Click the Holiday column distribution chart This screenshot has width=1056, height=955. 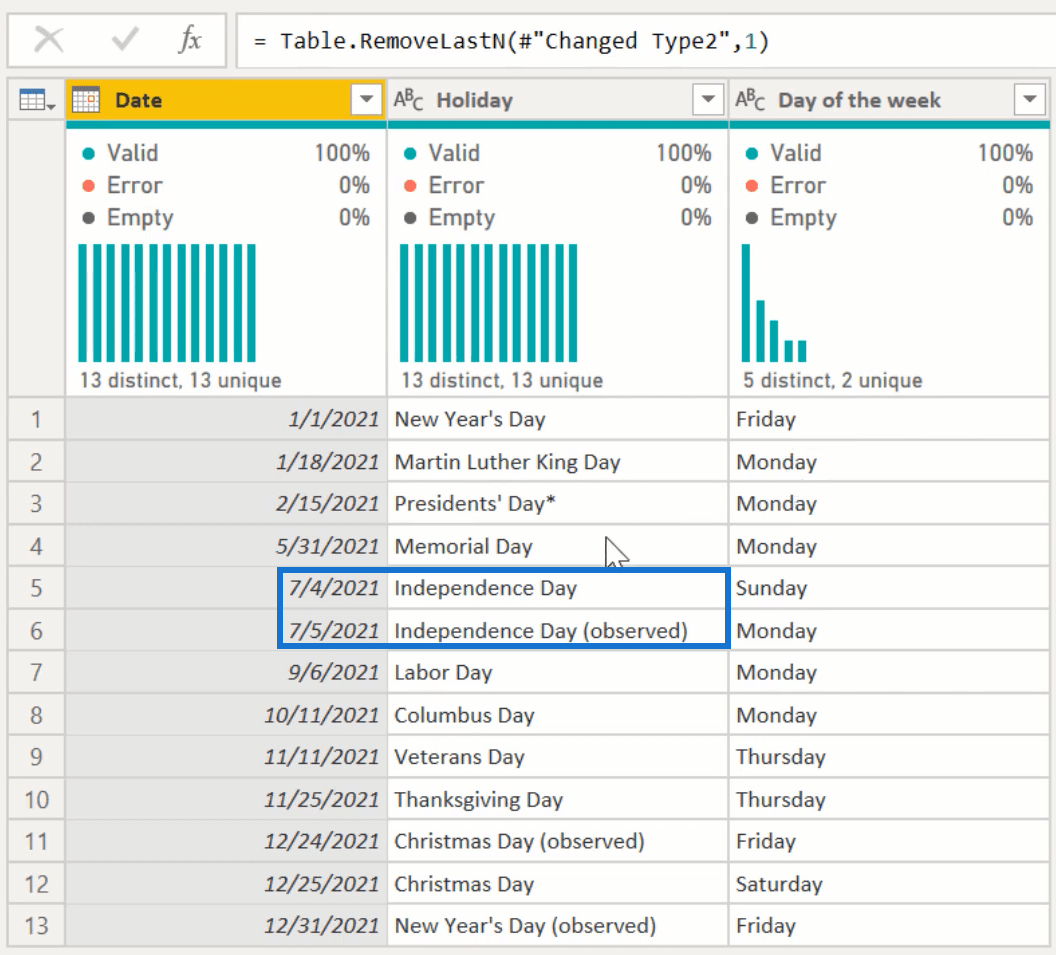pos(488,303)
